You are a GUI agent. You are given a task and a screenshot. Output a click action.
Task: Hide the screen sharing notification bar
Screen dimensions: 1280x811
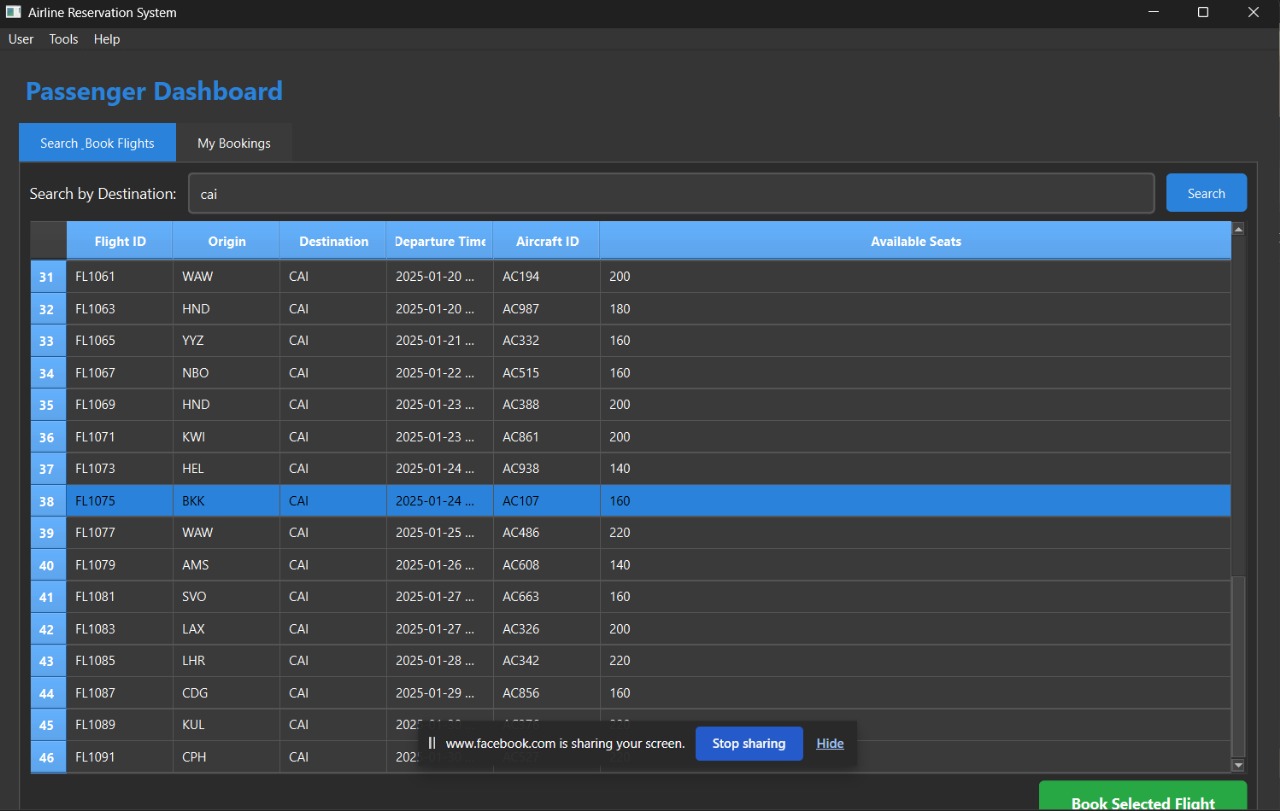tap(830, 743)
